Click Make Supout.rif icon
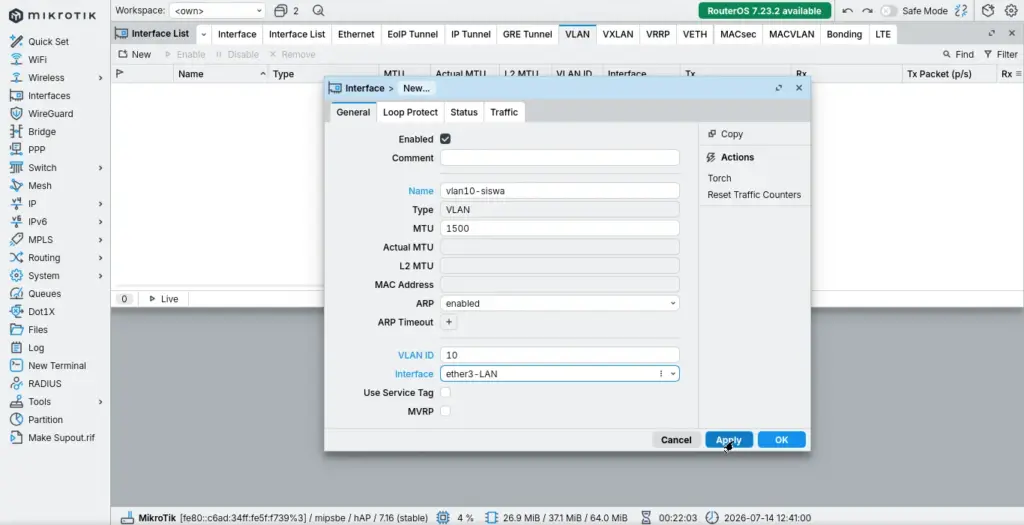This screenshot has height=525, width=1024. [x=16, y=438]
